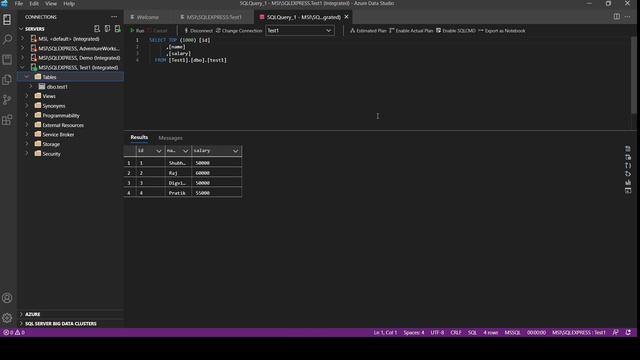This screenshot has height=360, width=640.
Task: Click the Pratik name cell
Action: 178,193
